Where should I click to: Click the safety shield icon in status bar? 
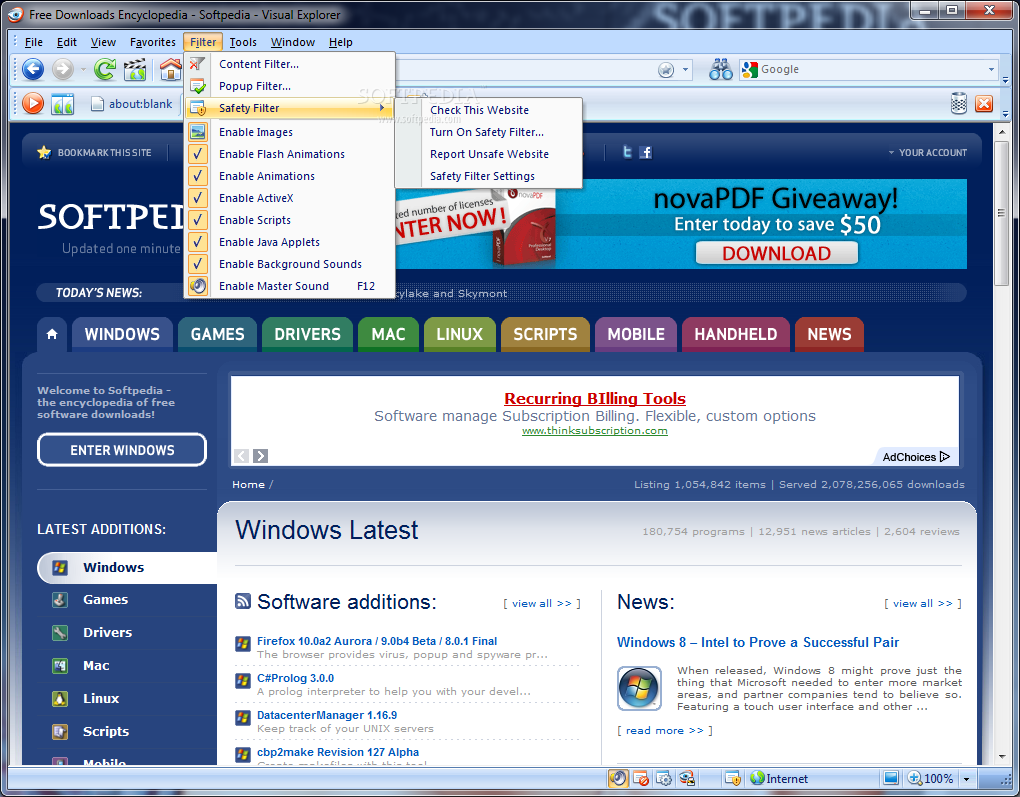coord(732,778)
